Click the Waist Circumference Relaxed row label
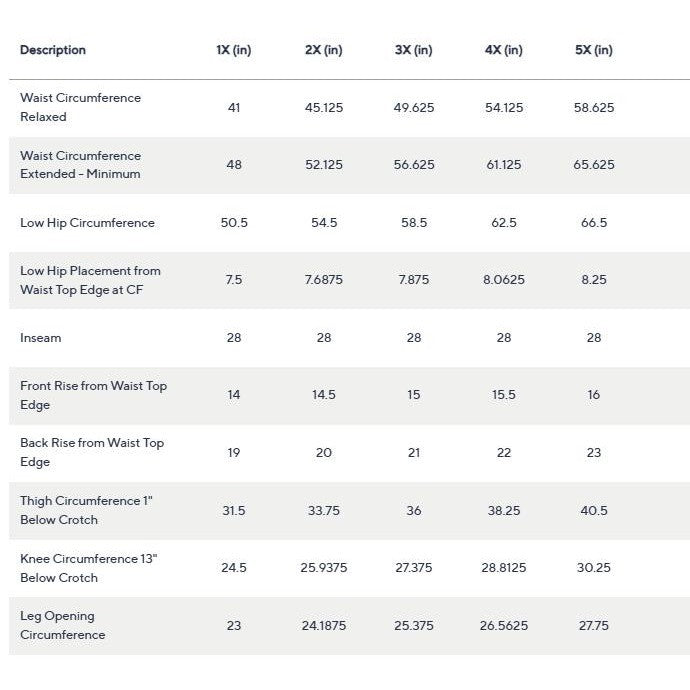The width and height of the screenshot is (690, 690). 81,107
